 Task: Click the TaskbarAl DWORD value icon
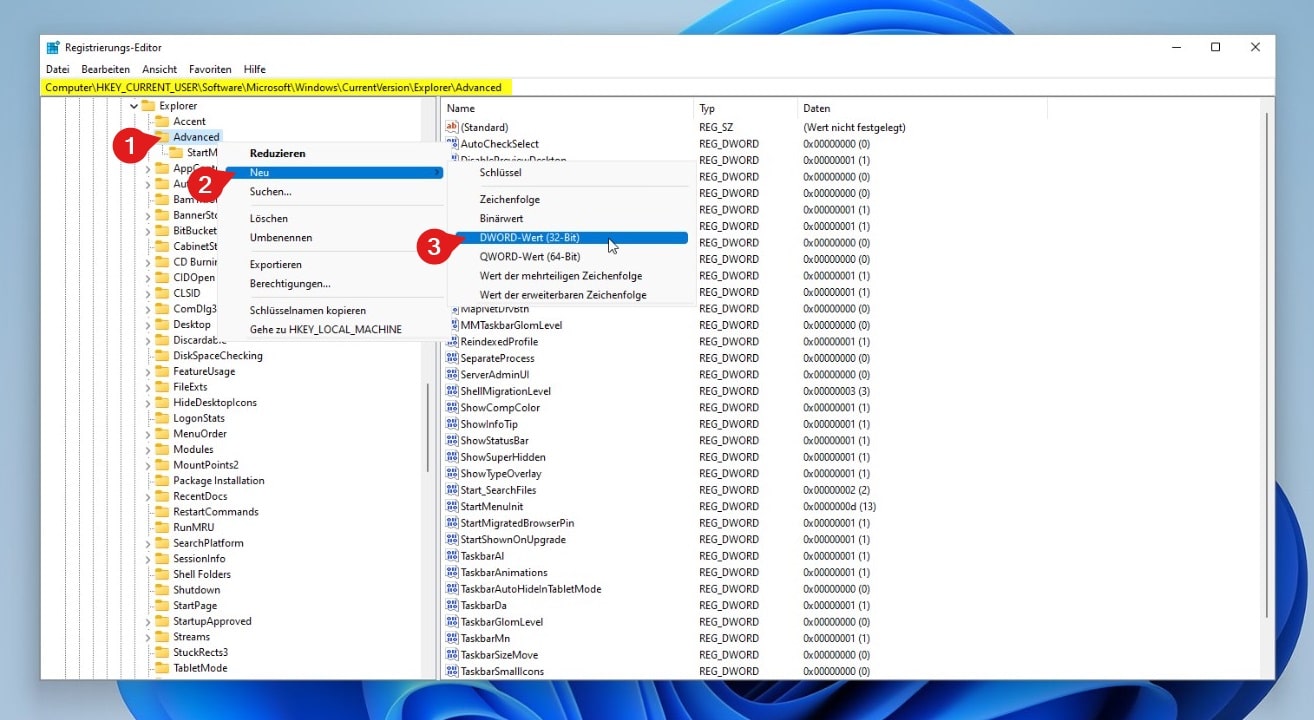452,556
